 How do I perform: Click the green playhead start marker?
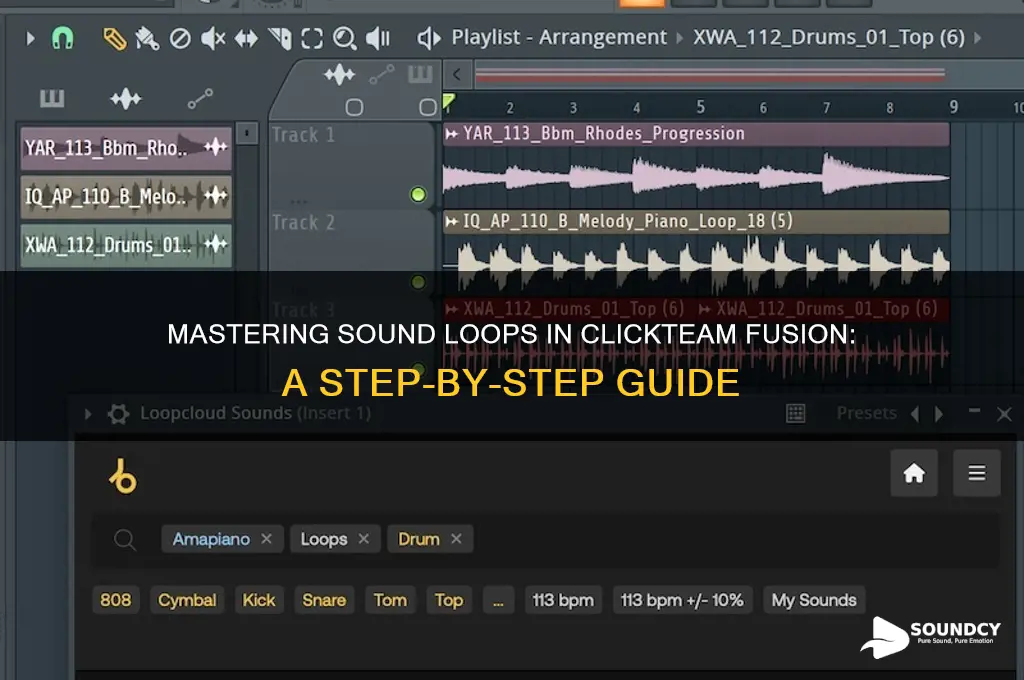(x=449, y=101)
